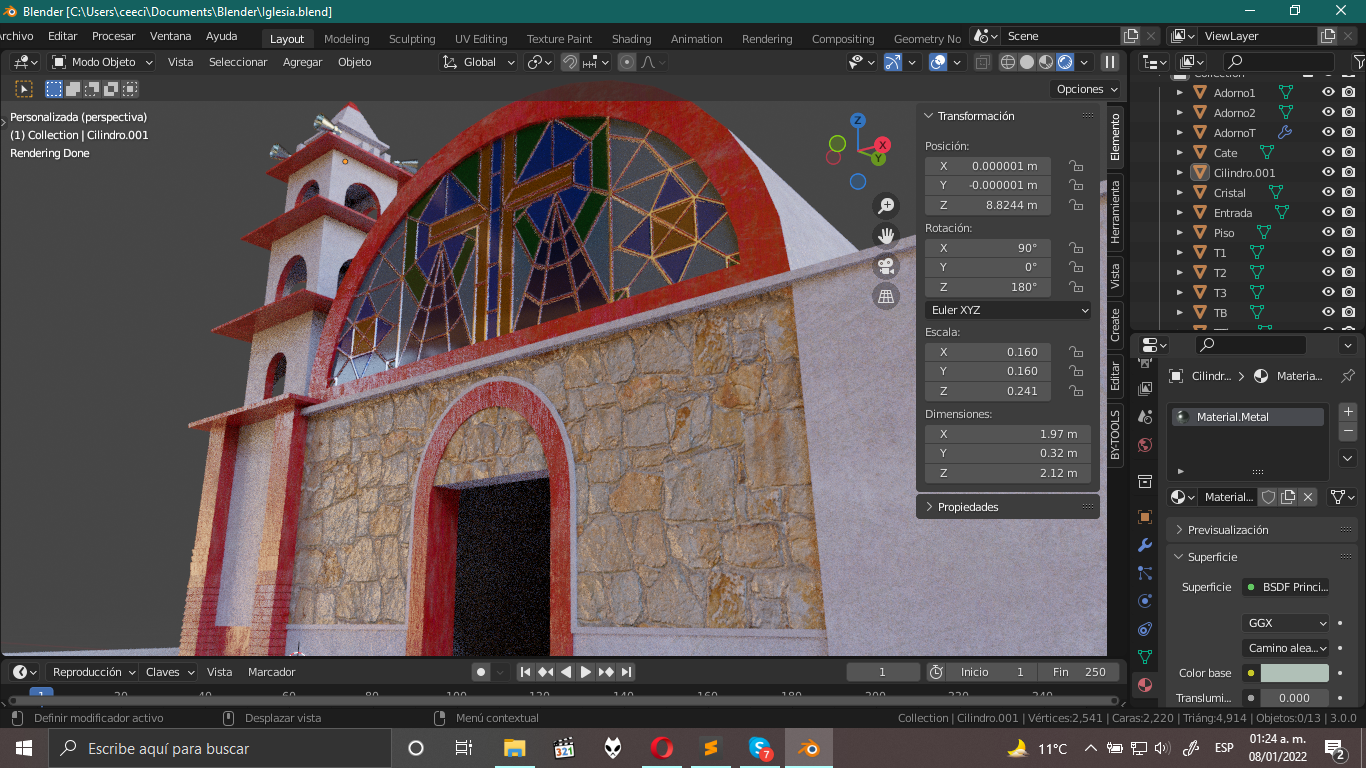Screen dimensions: 1366x768
Task: Click the pan hand icon in viewport
Action: point(886,236)
